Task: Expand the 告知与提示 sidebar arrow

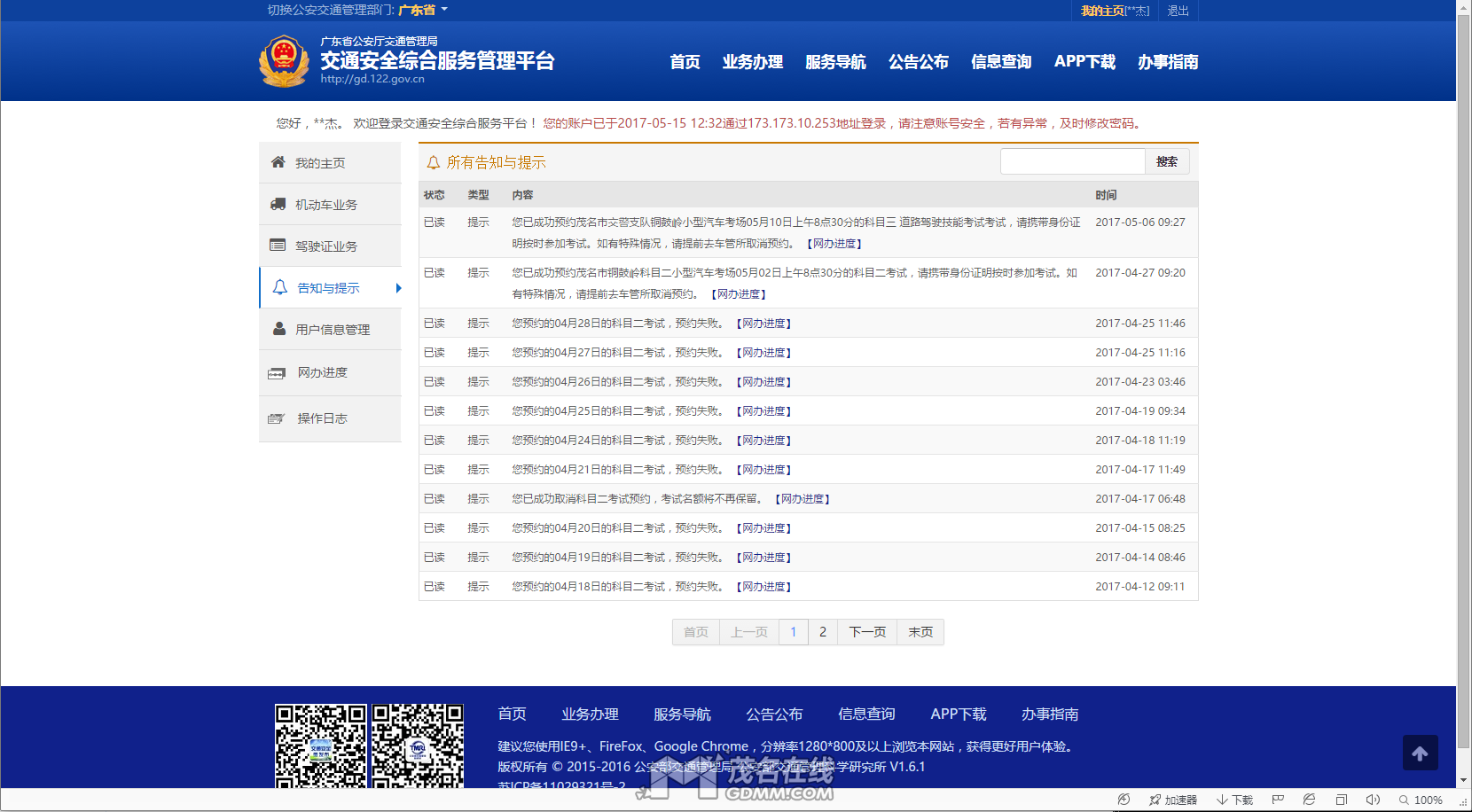Action: [399, 288]
